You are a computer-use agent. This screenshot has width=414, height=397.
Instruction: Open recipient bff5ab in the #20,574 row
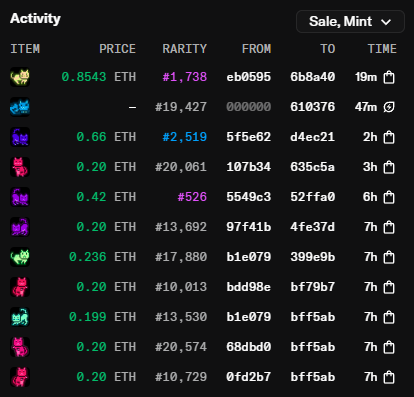(313, 347)
